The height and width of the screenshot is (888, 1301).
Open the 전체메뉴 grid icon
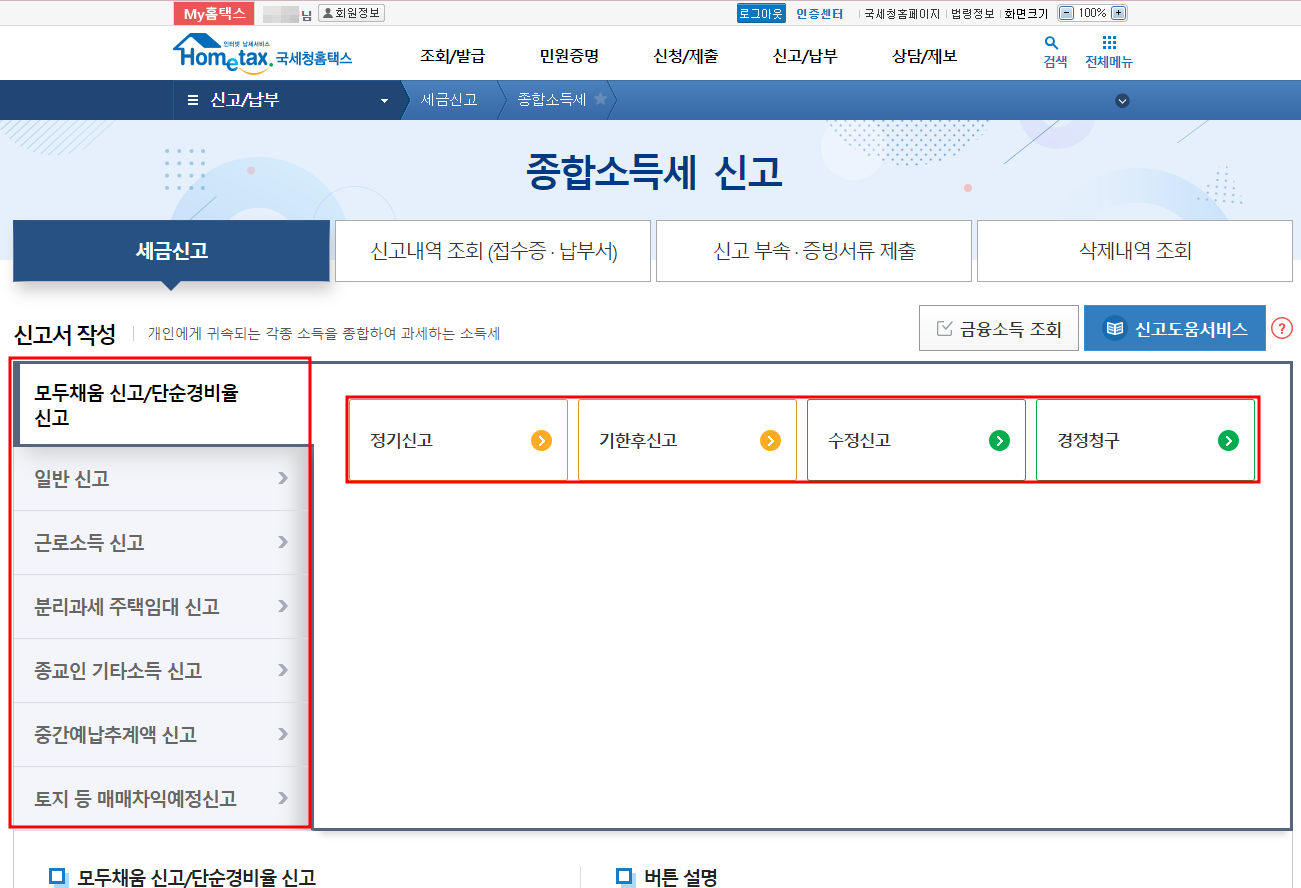[1109, 44]
